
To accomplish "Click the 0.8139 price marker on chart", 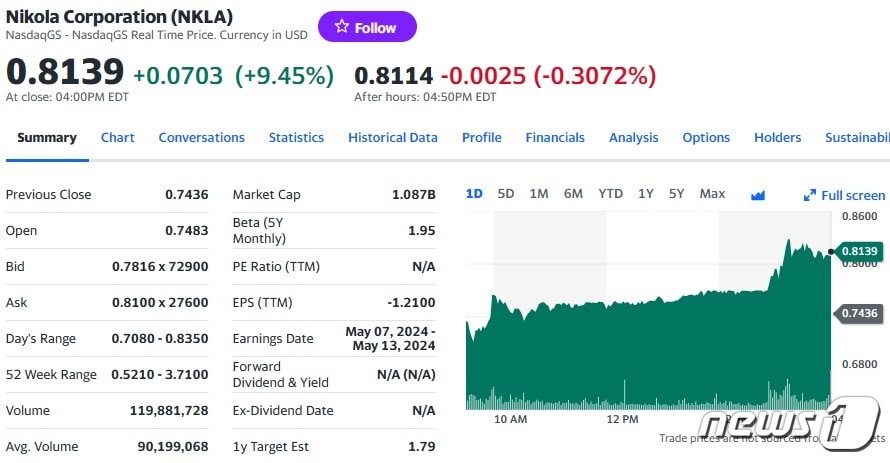I will coord(858,250).
